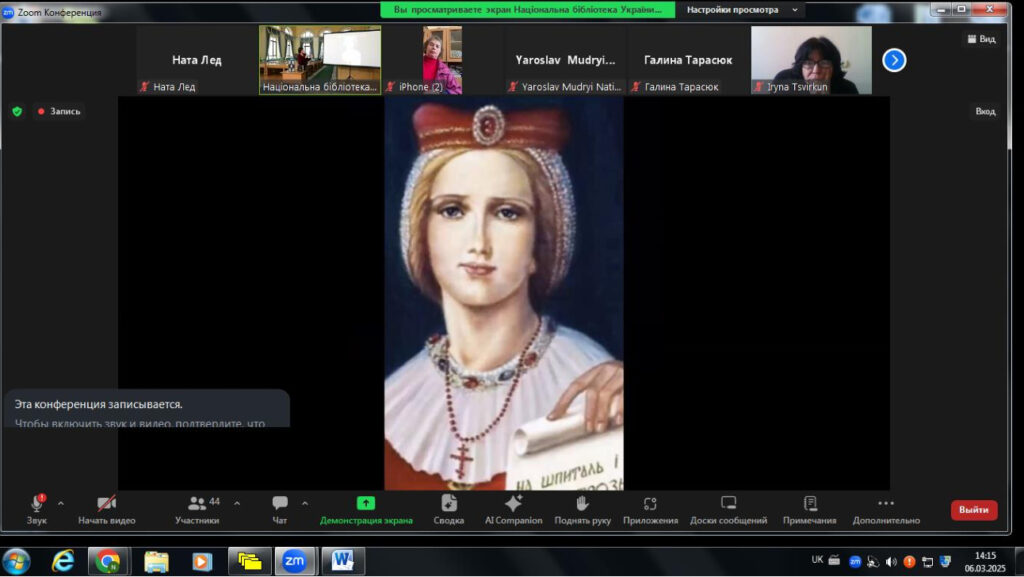Click the recording notification popup
Viewport: 1024px width, 577px height.
coord(146,409)
